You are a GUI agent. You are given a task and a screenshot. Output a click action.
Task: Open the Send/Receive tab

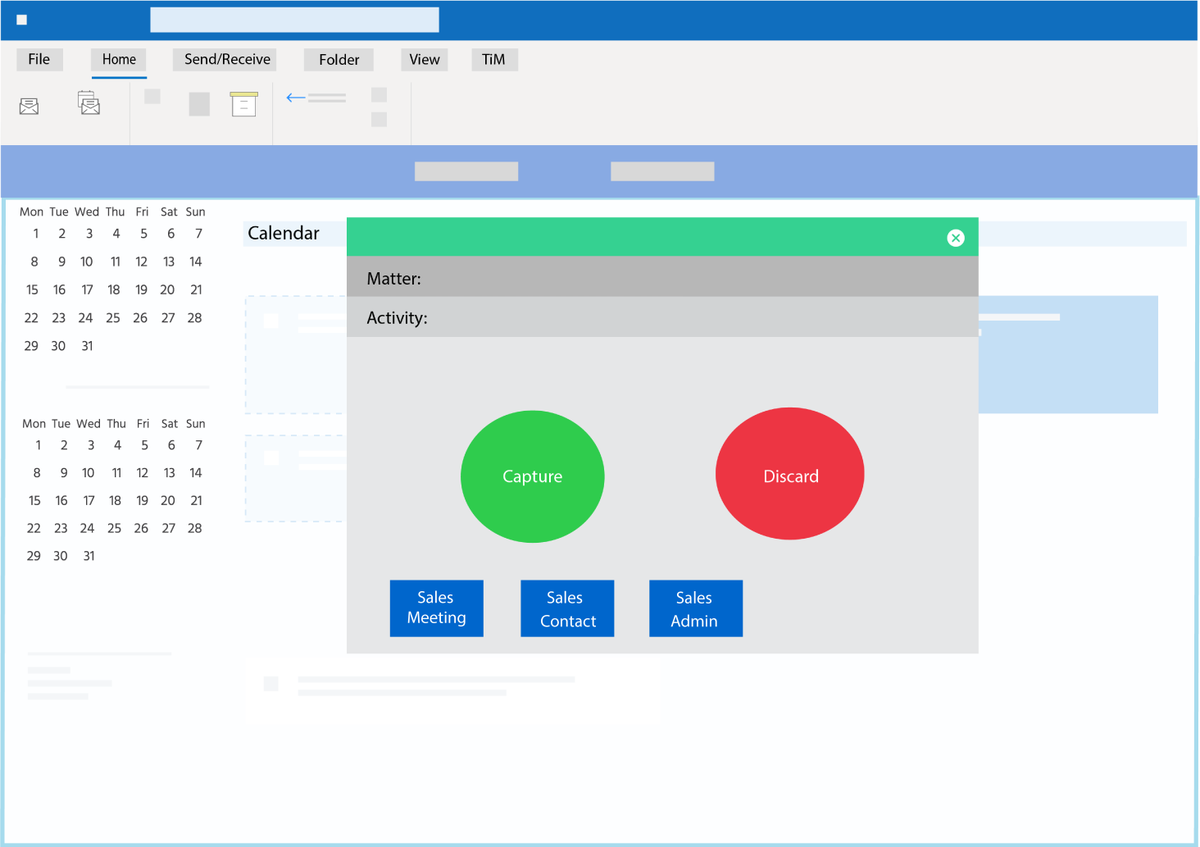(227, 59)
